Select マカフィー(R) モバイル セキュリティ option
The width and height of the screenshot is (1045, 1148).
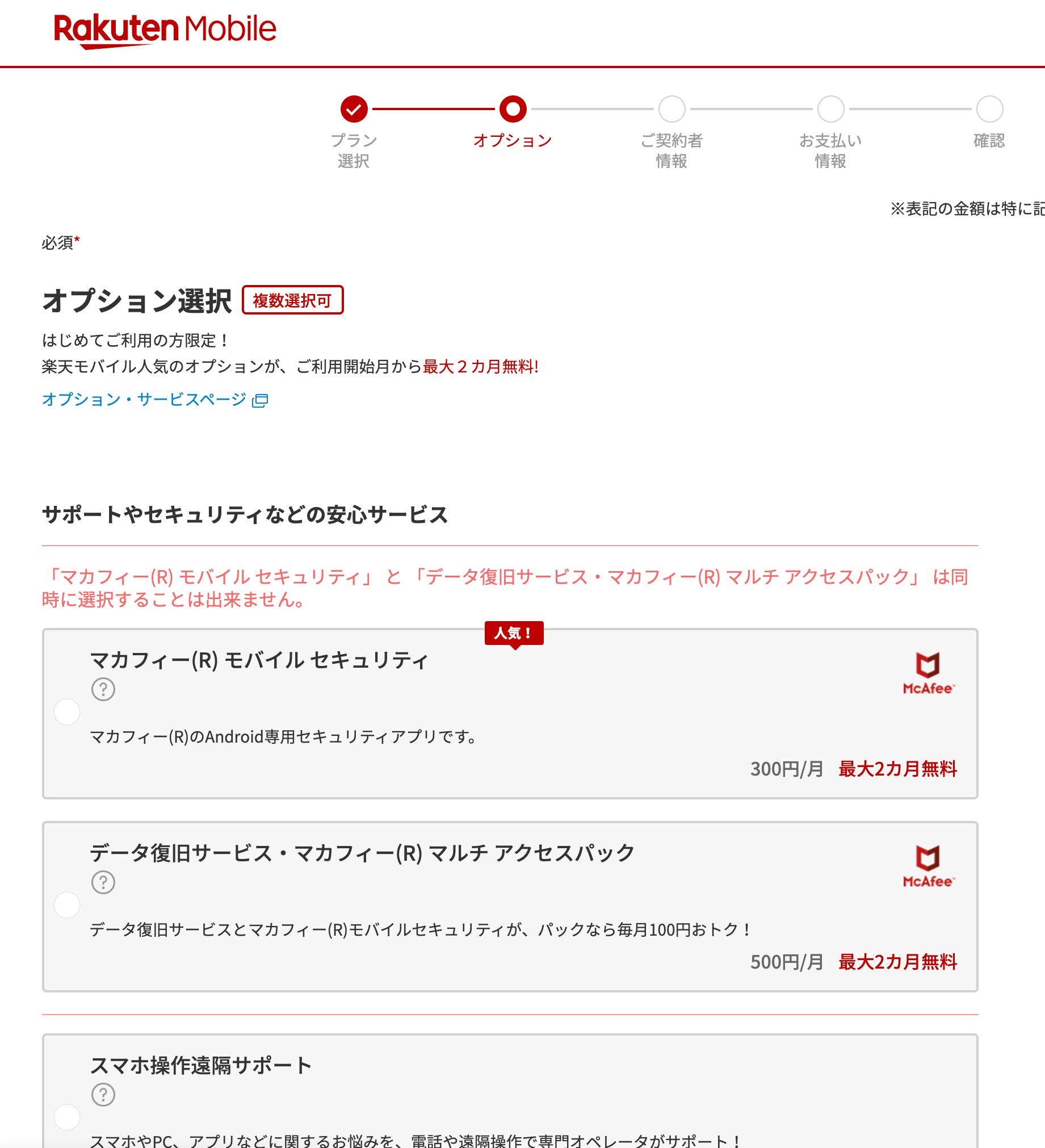point(66,712)
